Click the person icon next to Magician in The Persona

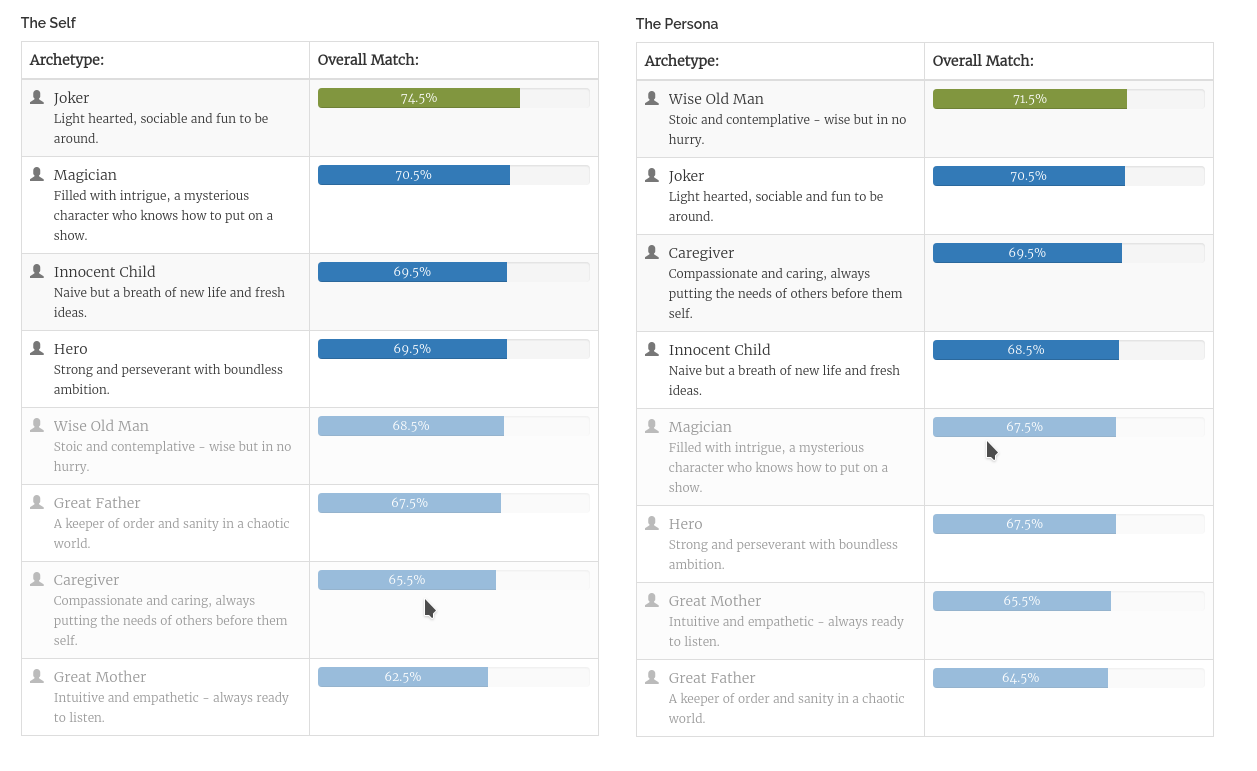pos(652,426)
